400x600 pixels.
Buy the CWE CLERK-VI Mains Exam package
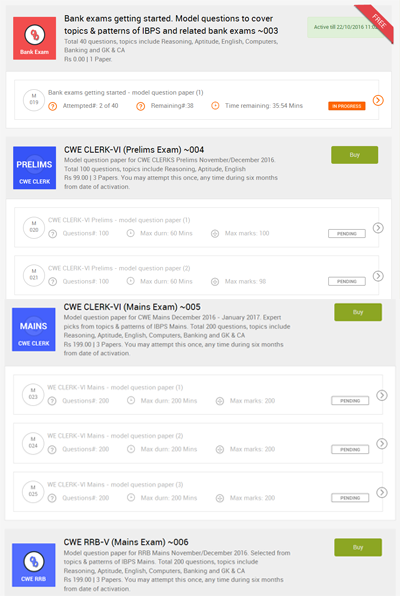358,312
